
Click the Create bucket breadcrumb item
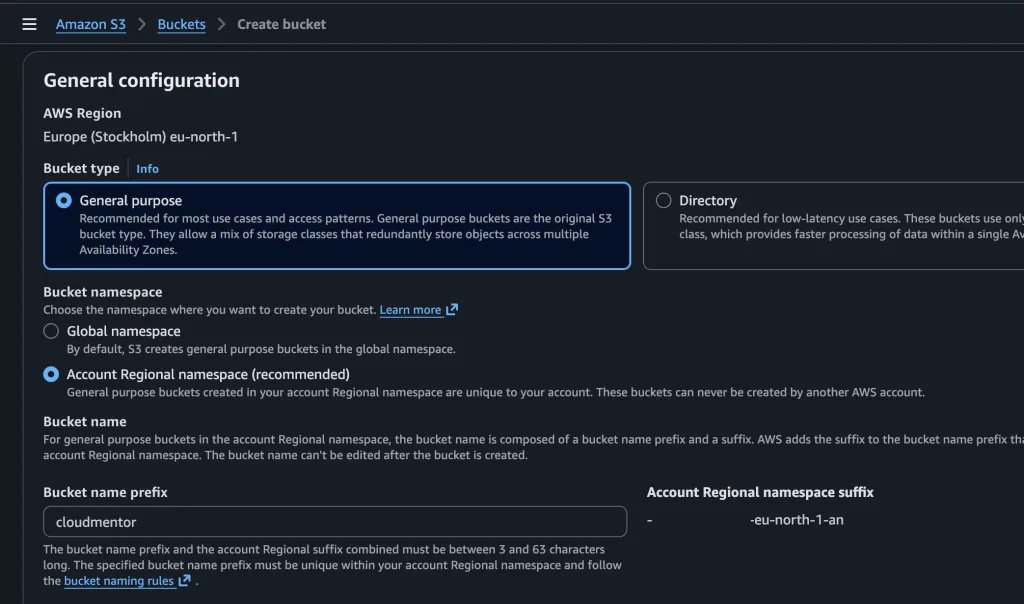281,24
